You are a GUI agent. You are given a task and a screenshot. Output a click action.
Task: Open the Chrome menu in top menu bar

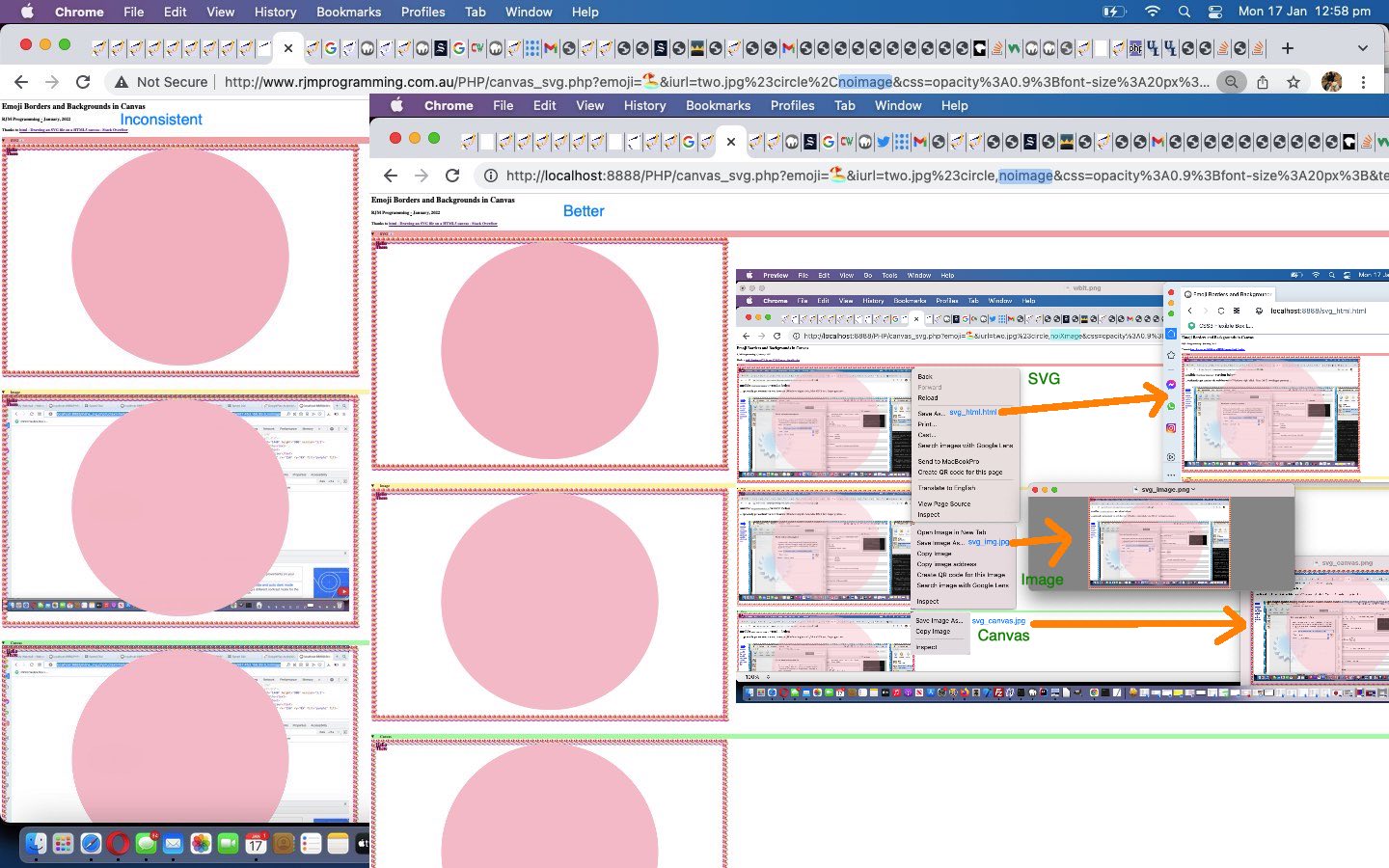coord(79,12)
